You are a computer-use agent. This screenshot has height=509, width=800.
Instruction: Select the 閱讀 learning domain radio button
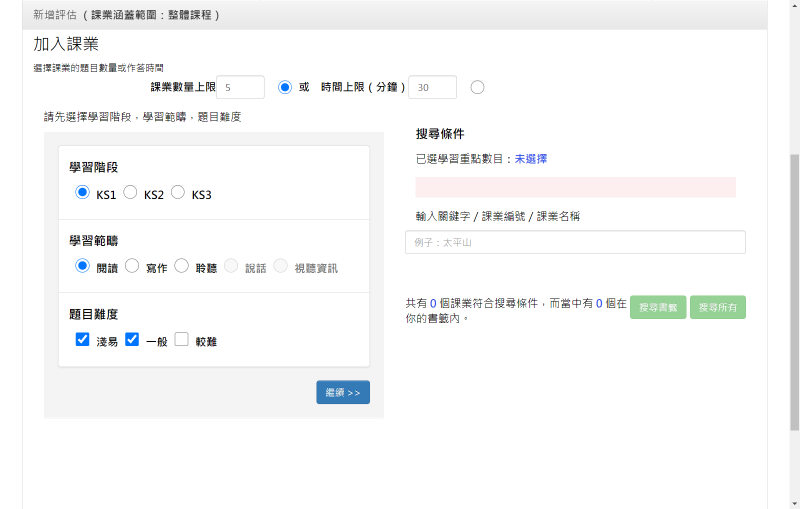pos(83,266)
